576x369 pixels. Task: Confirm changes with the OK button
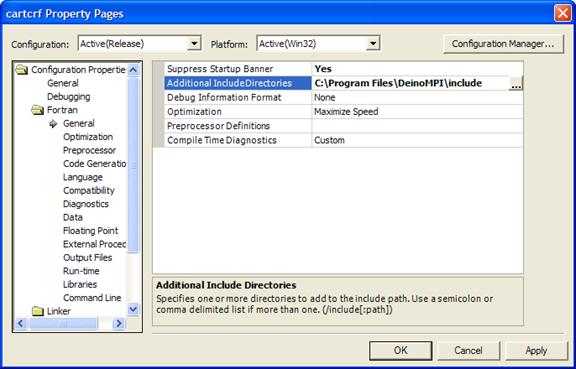point(400,350)
